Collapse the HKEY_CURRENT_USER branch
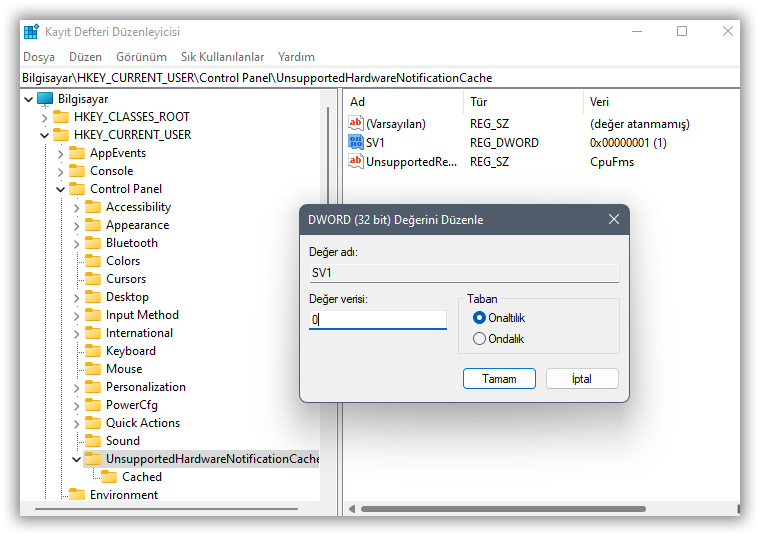 pyautogui.click(x=44, y=135)
